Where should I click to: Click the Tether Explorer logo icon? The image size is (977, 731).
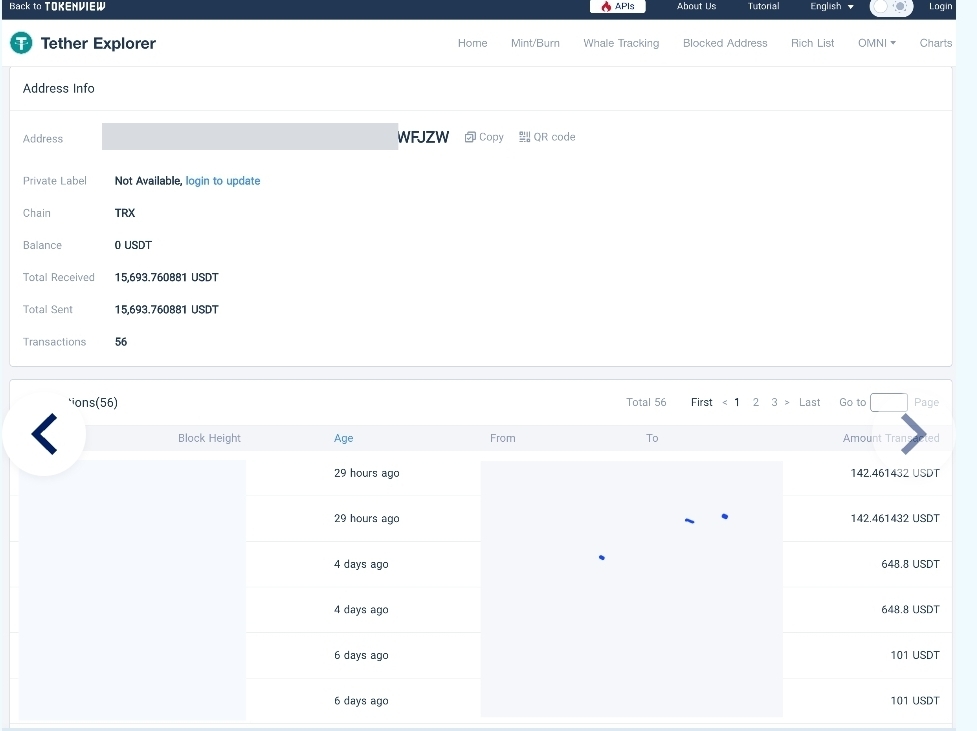[x=21, y=43]
